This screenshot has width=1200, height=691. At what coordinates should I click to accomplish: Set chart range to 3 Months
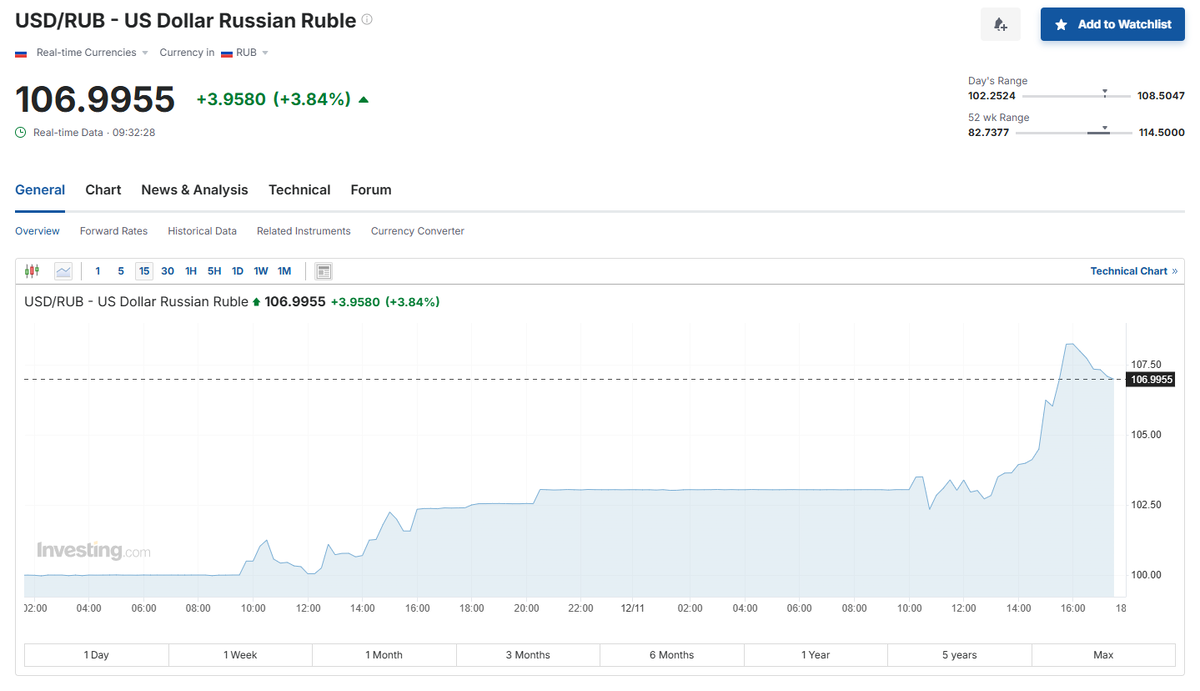[x=528, y=655]
